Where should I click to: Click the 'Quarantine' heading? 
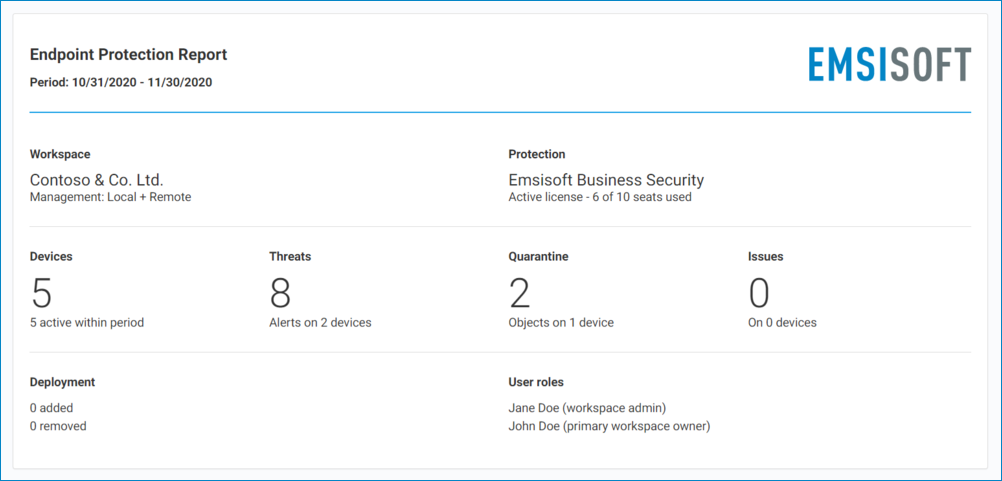(539, 257)
